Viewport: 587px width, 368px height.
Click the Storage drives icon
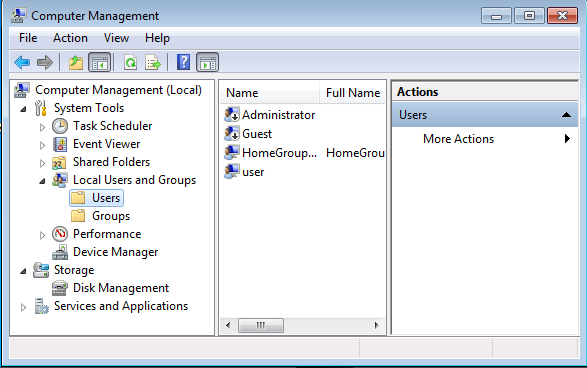(x=41, y=270)
